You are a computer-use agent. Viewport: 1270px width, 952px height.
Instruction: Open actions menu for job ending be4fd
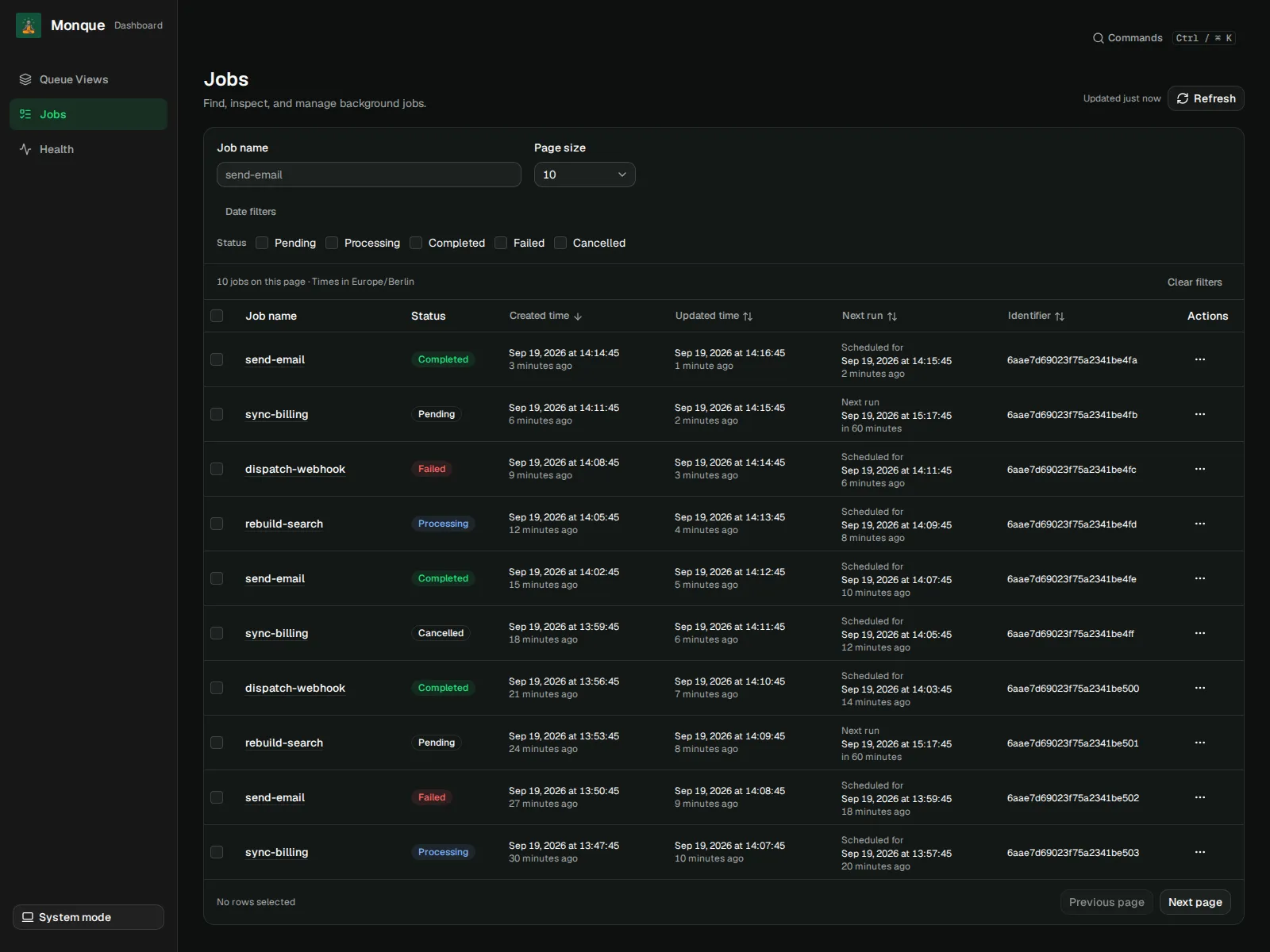[x=1200, y=524]
